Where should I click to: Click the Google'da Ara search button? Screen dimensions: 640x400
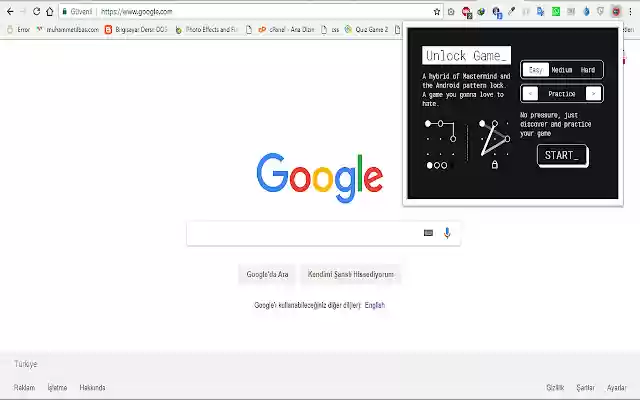tap(267, 274)
